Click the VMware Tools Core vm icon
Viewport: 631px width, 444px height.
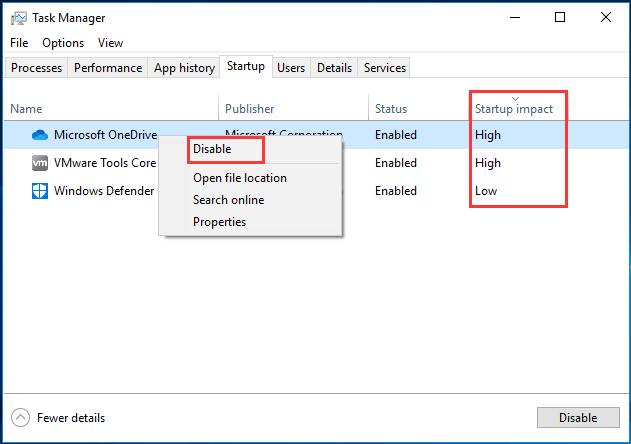[40, 163]
